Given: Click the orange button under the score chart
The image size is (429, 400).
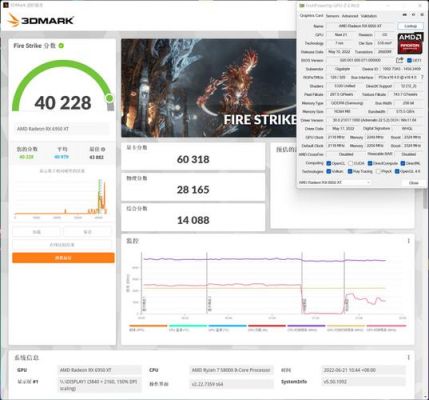Looking at the screenshot, I should tap(63, 258).
